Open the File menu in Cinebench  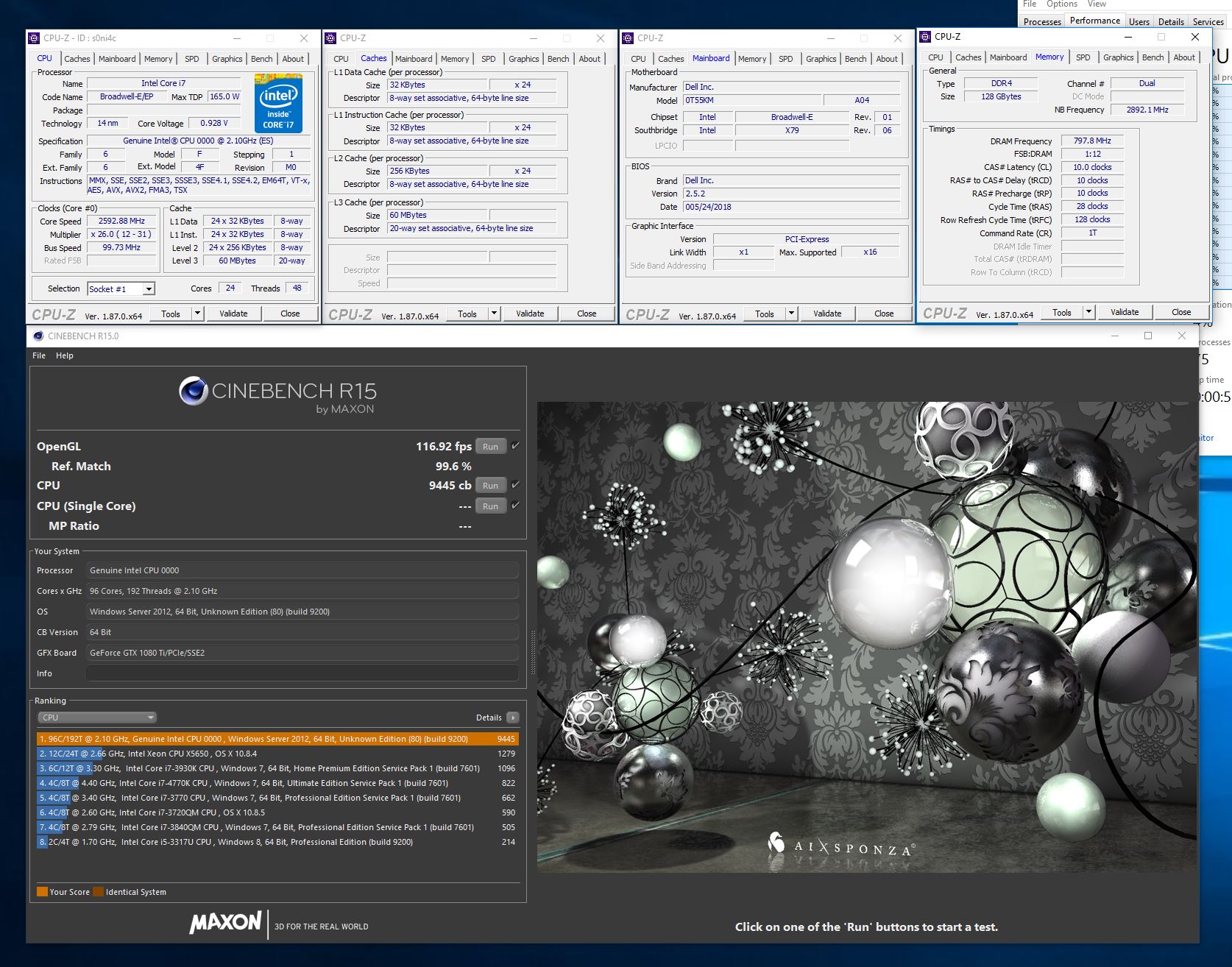pyautogui.click(x=39, y=355)
